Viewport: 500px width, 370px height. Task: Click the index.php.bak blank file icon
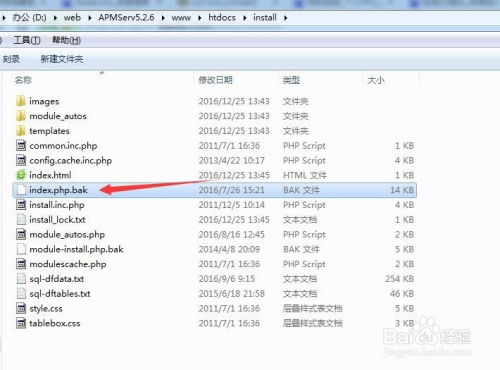(21, 190)
